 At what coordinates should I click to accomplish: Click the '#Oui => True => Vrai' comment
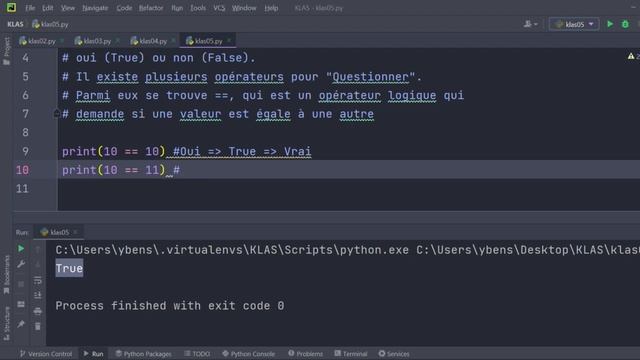coord(242,151)
